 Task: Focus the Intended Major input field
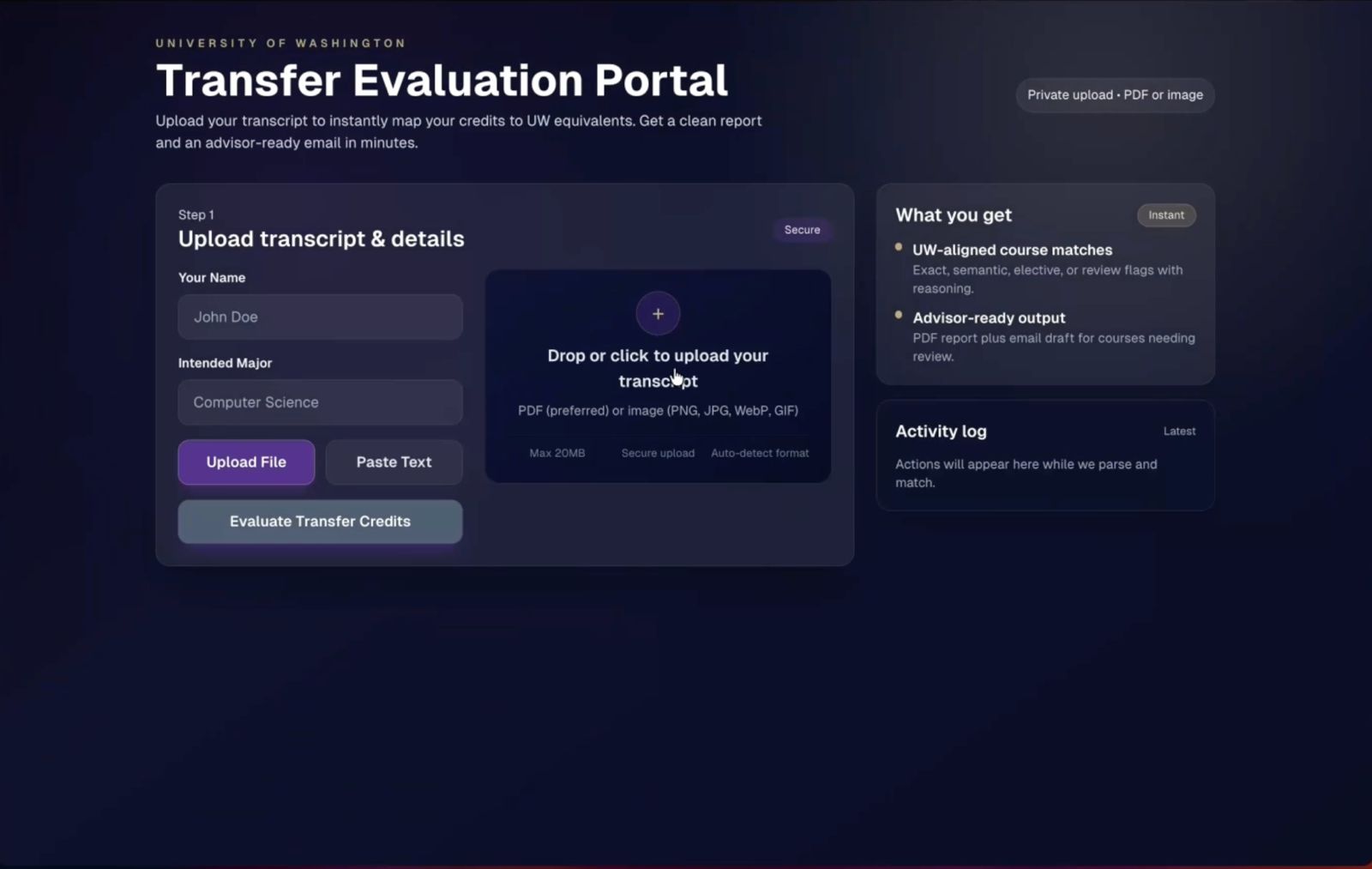[320, 402]
